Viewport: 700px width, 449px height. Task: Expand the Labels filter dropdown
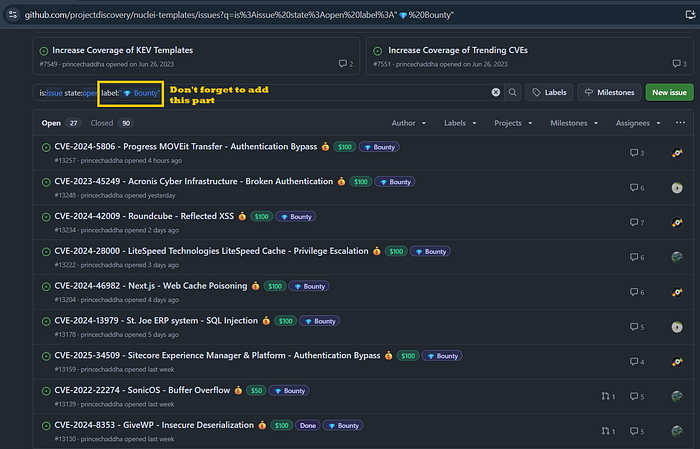(x=460, y=123)
